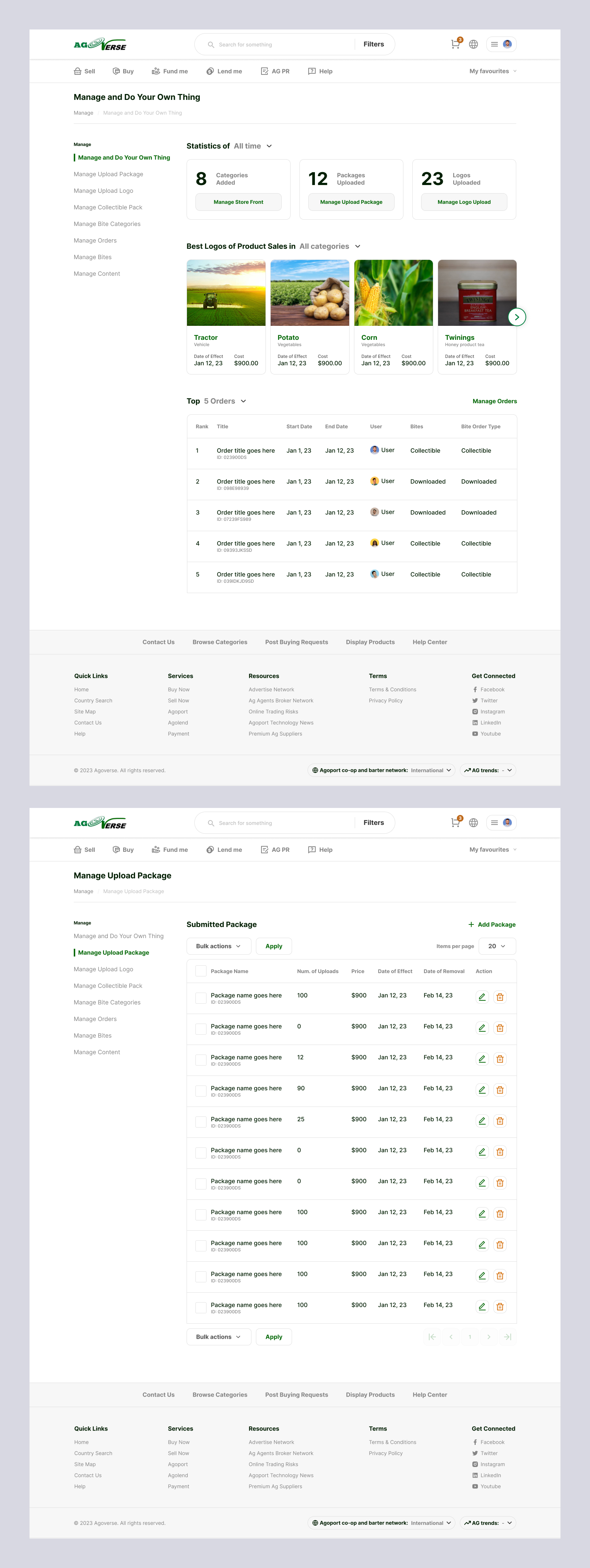590x1568 pixels.
Task: Open Fund me menu on Own Thing page
Action: click(170, 71)
